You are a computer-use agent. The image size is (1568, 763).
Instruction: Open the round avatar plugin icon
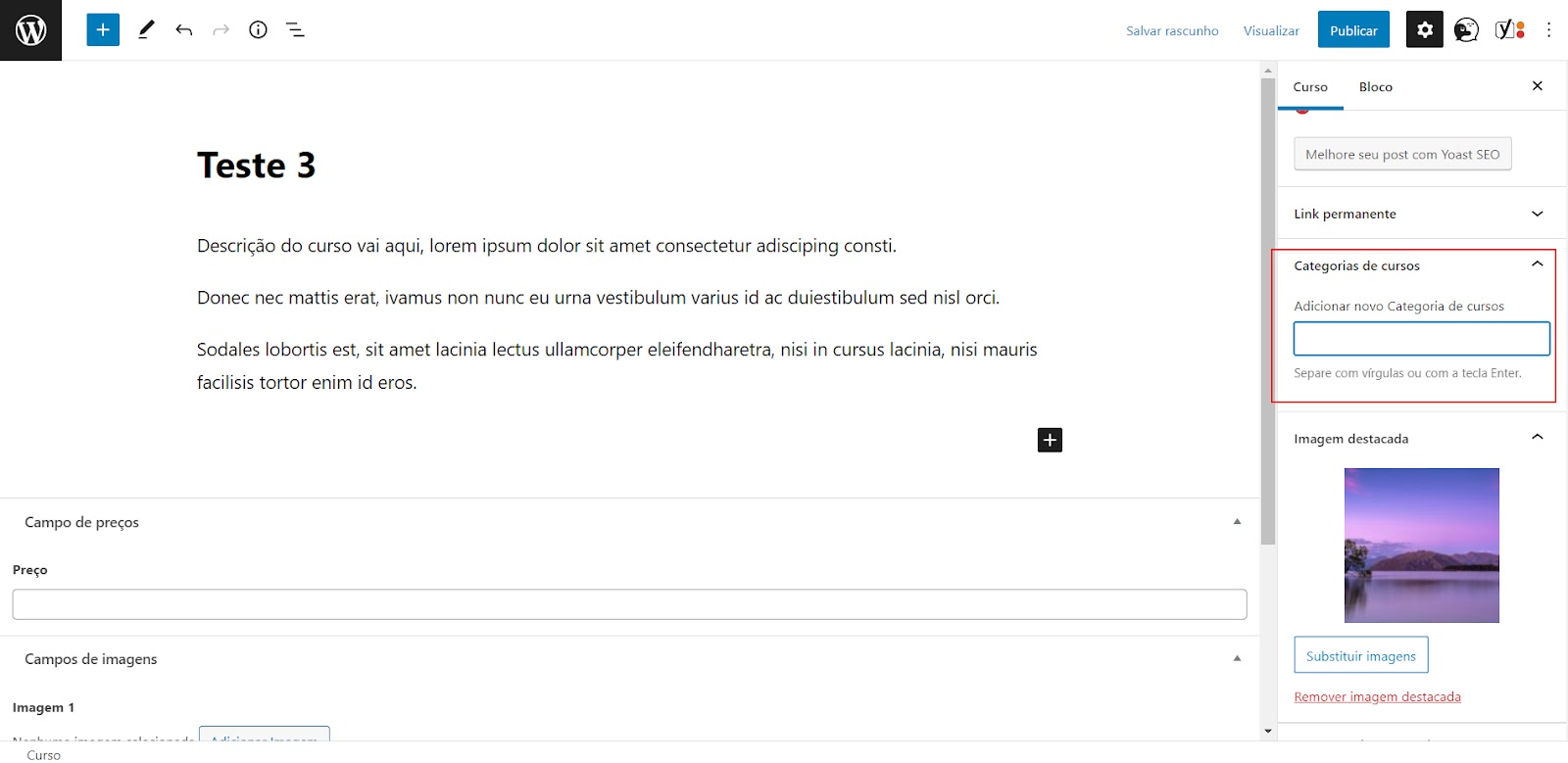click(1466, 30)
